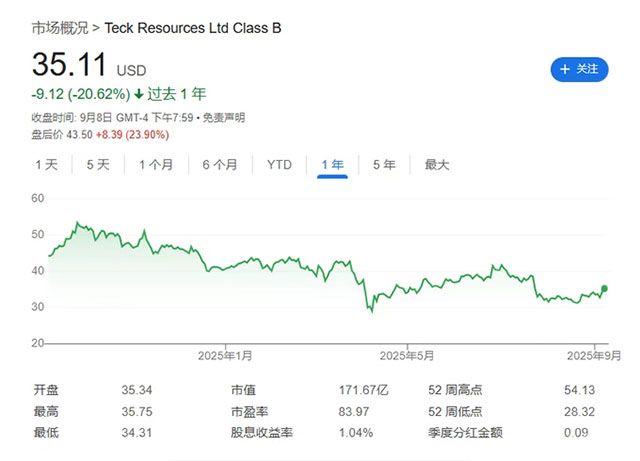Viewport: 640px width, 461px height.
Task: Open the 市场概况 breadcrumb link
Action: (60, 28)
